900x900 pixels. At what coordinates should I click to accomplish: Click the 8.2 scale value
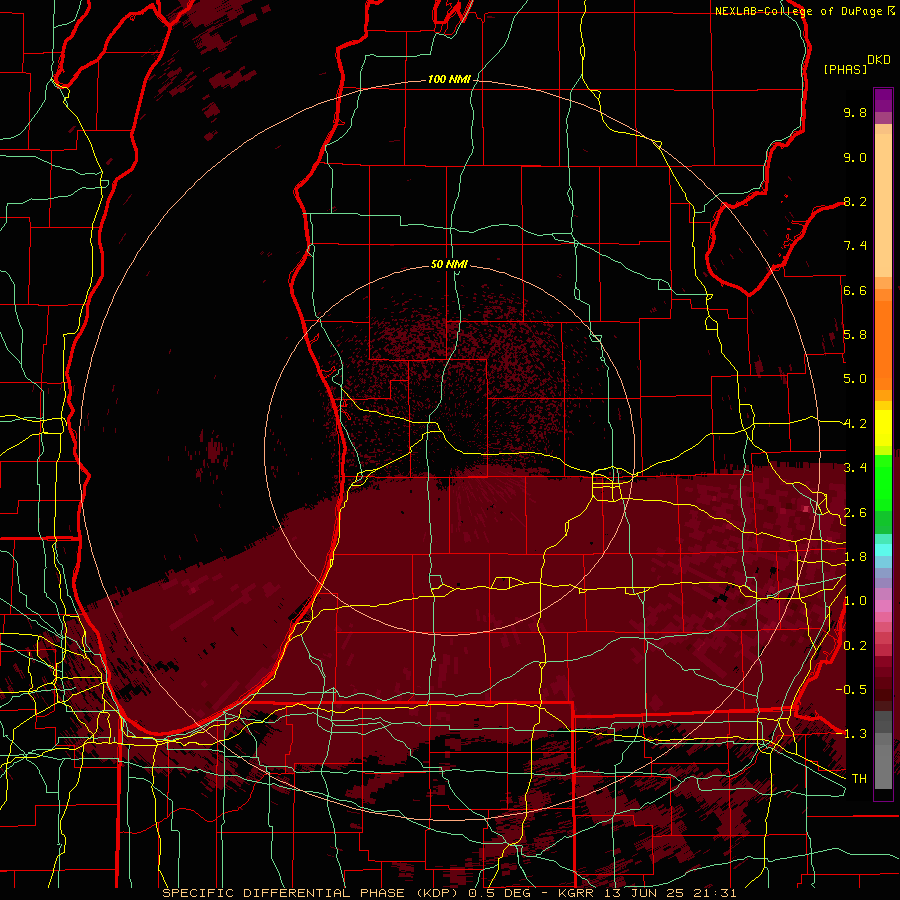click(x=855, y=201)
